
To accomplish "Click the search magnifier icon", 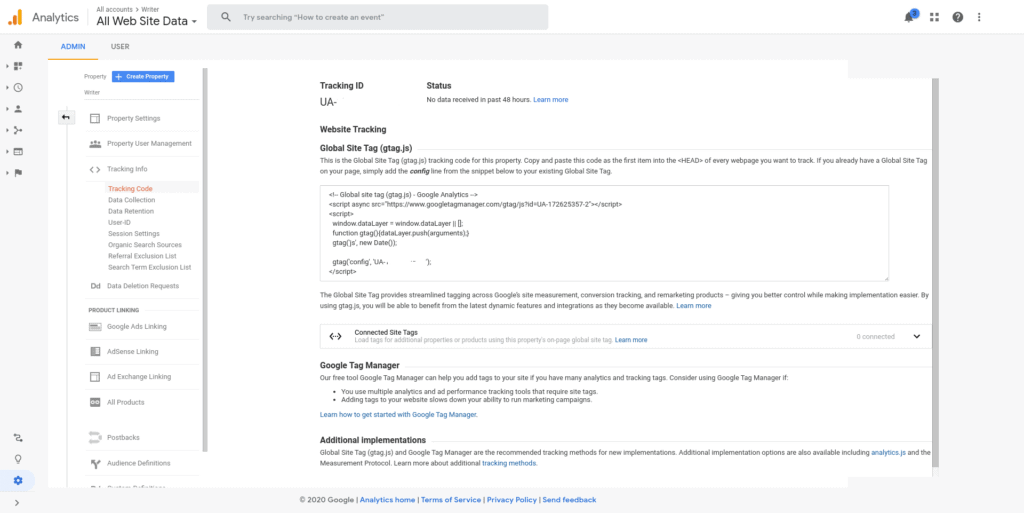I will click(x=226, y=17).
